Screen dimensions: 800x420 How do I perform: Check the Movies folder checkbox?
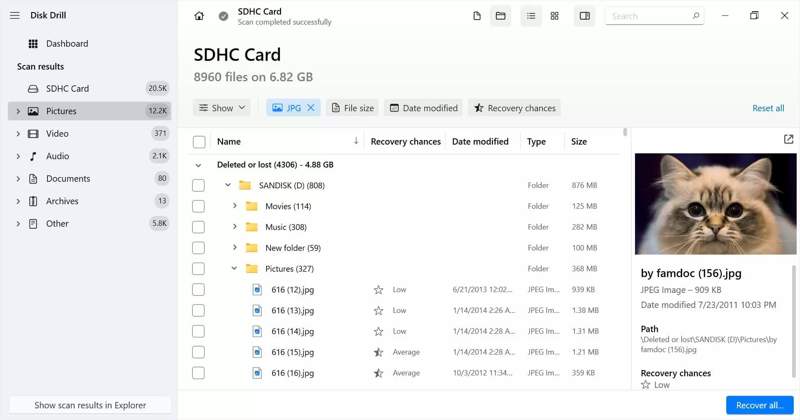point(198,206)
